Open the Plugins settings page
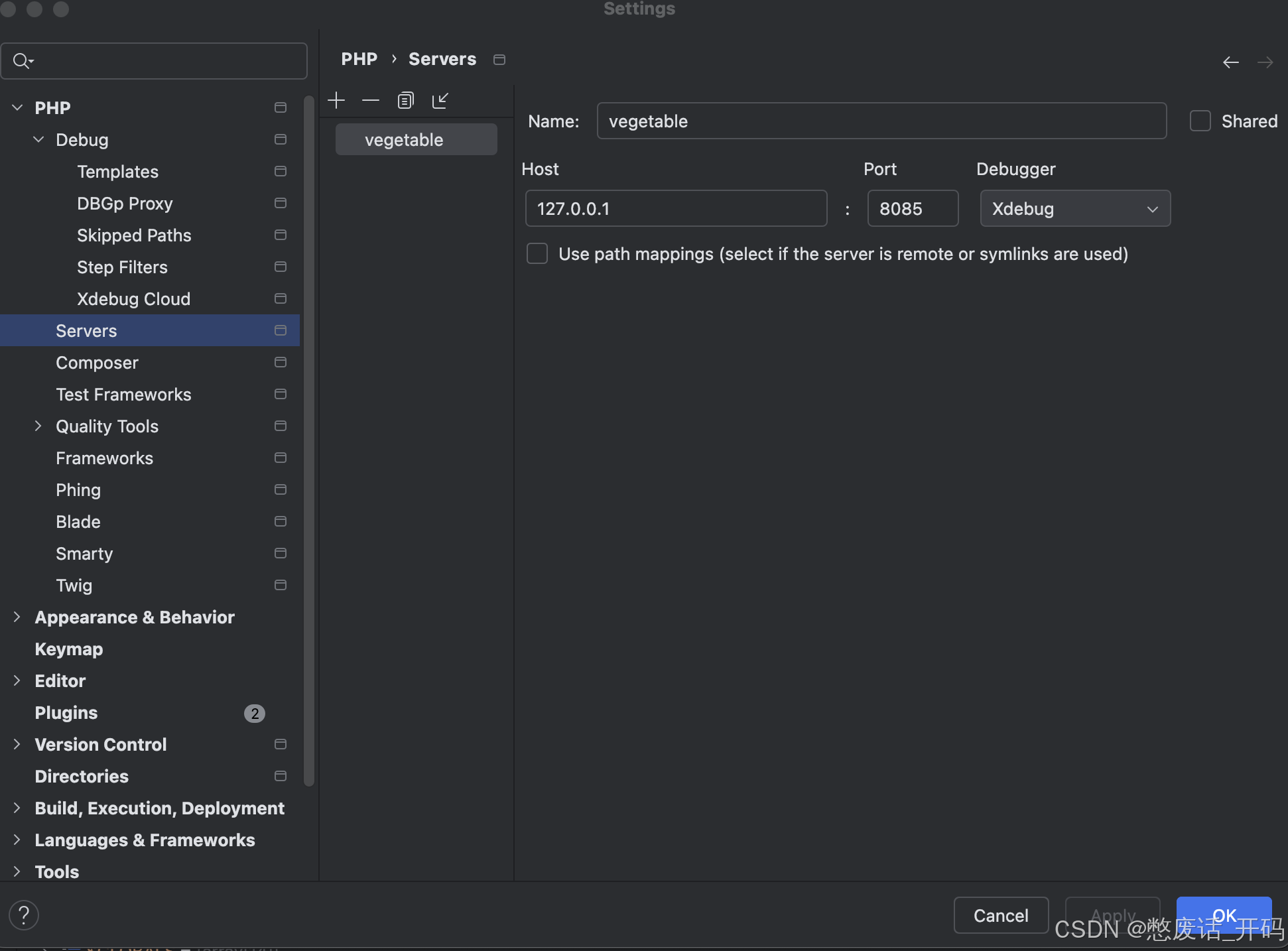The height and width of the screenshot is (951, 1288). (x=66, y=713)
